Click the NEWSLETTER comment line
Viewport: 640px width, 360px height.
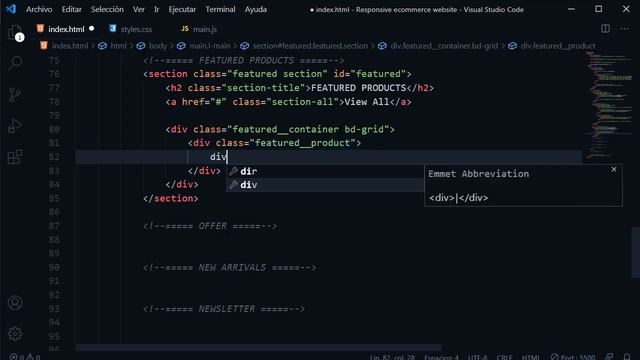pos(224,309)
